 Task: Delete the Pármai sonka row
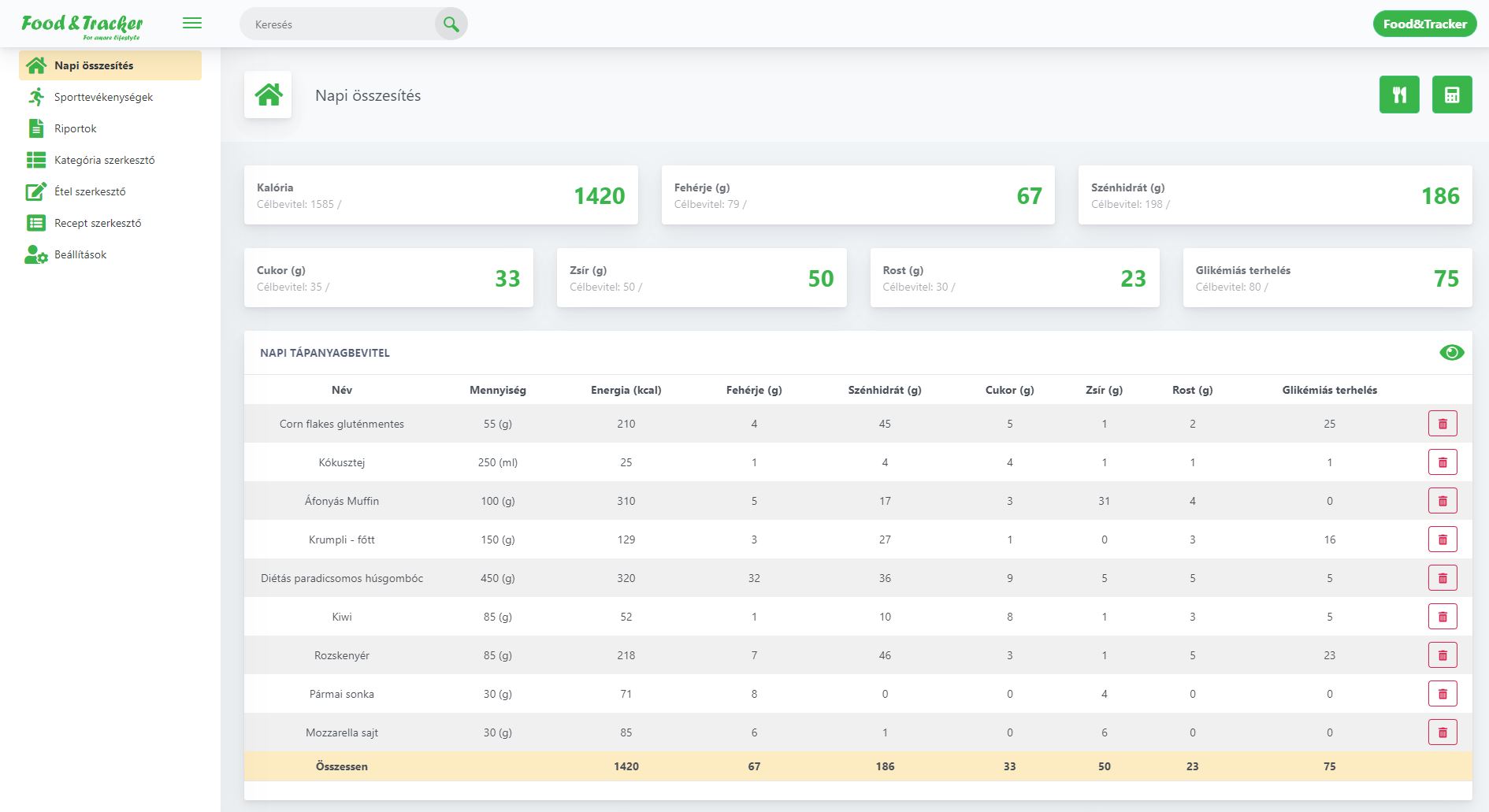[x=1443, y=694]
